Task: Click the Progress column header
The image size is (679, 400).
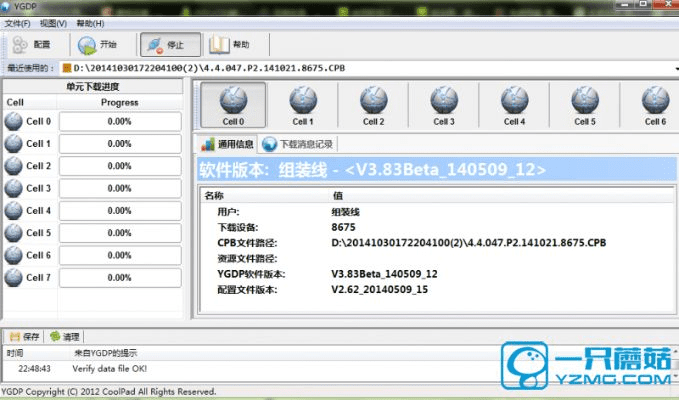Action: [x=119, y=102]
